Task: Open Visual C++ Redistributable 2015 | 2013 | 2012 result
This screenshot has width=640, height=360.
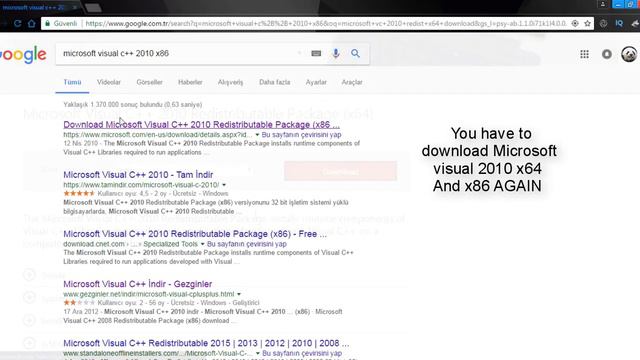Action: 206,343
